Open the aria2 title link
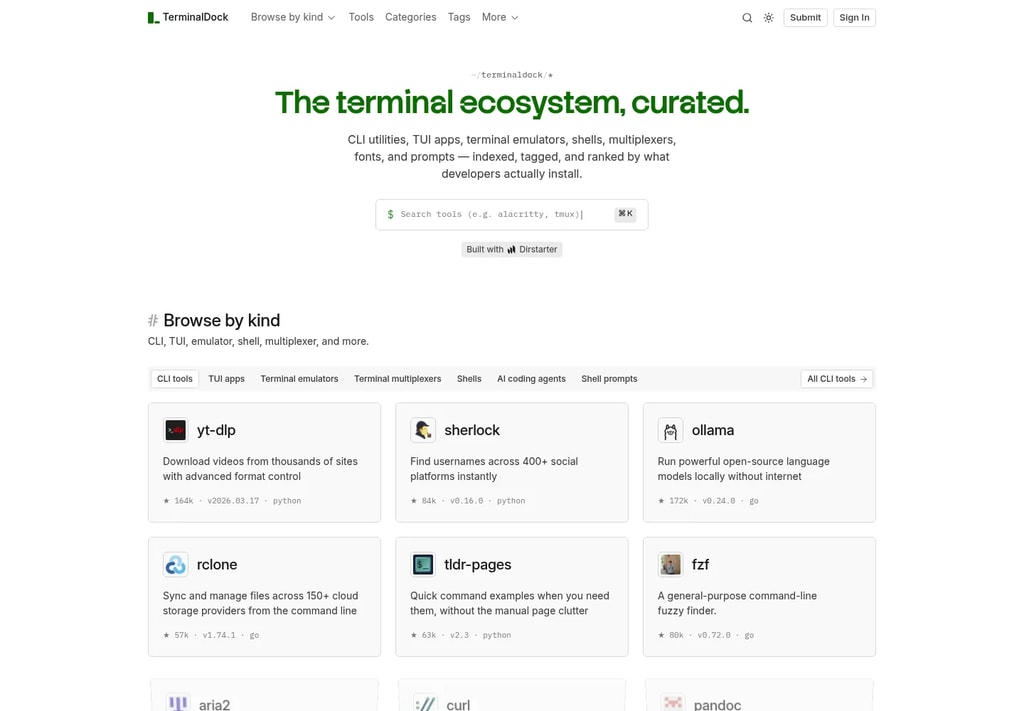 coord(214,704)
